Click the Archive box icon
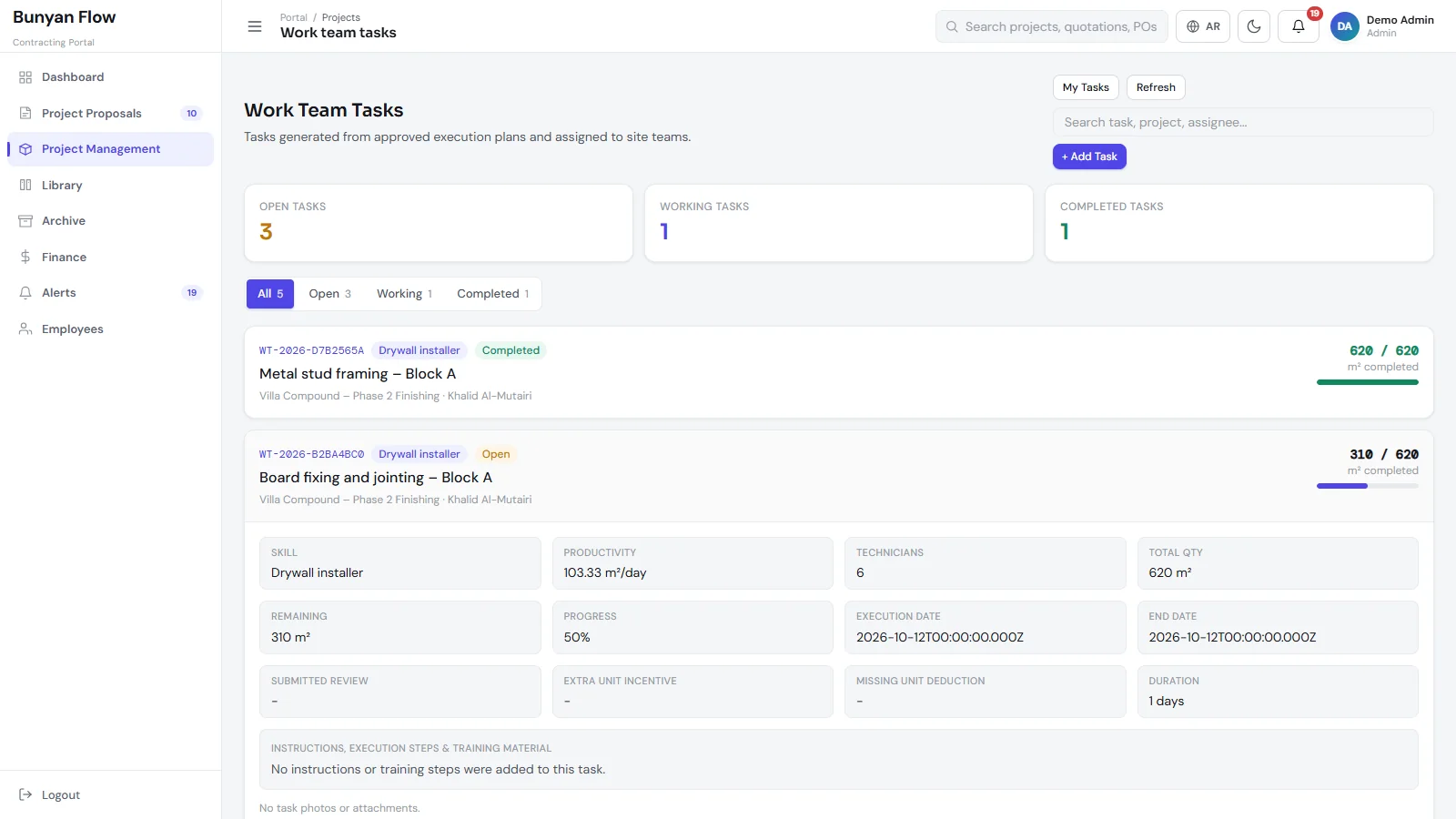The image size is (1456, 819). (x=25, y=221)
